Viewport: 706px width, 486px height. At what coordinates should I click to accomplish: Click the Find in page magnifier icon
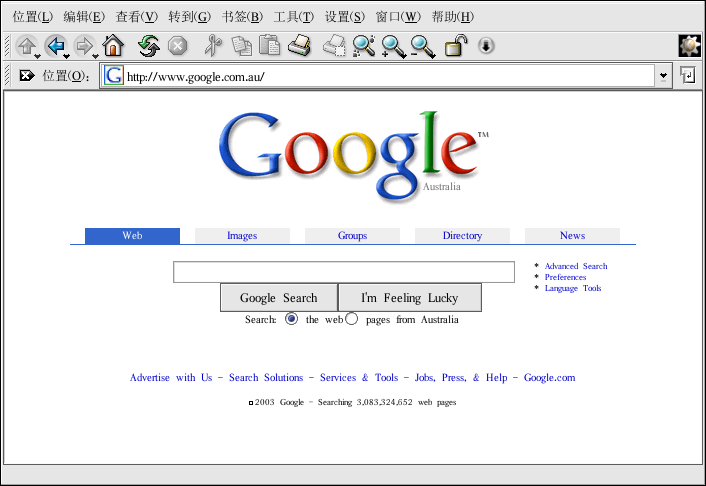364,45
